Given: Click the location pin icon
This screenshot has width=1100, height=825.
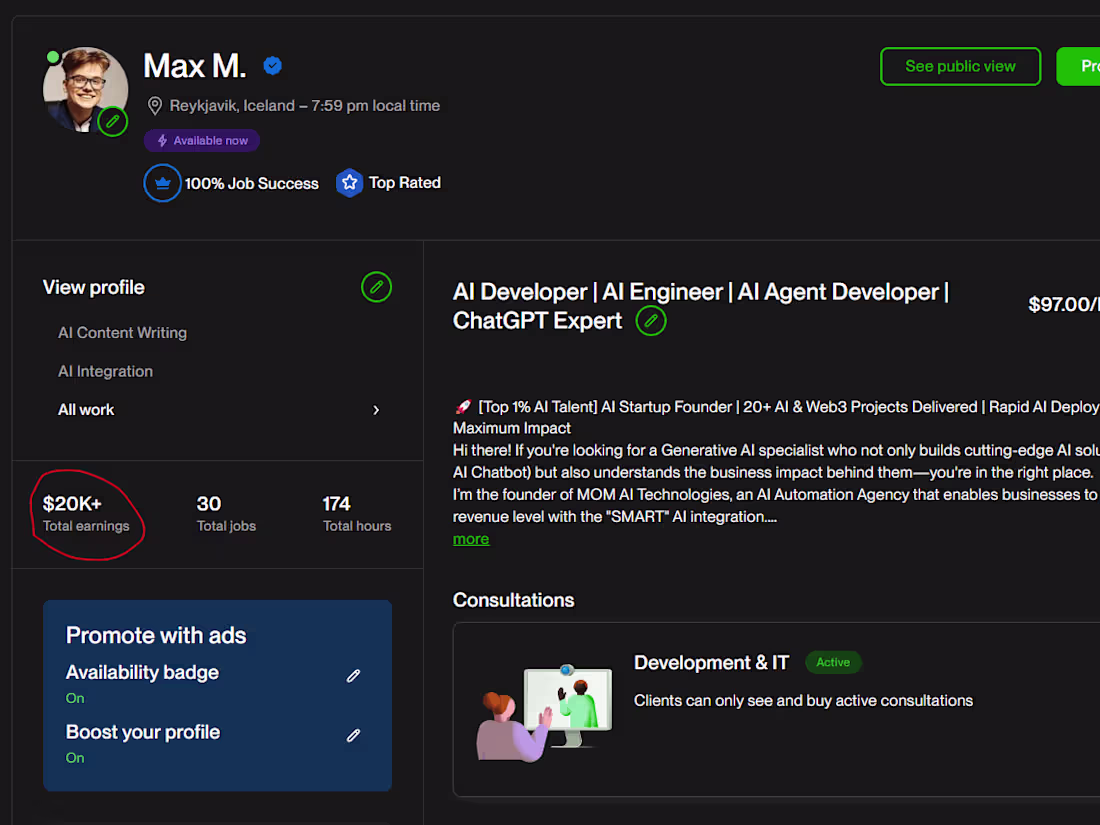Looking at the screenshot, I should click(x=155, y=105).
